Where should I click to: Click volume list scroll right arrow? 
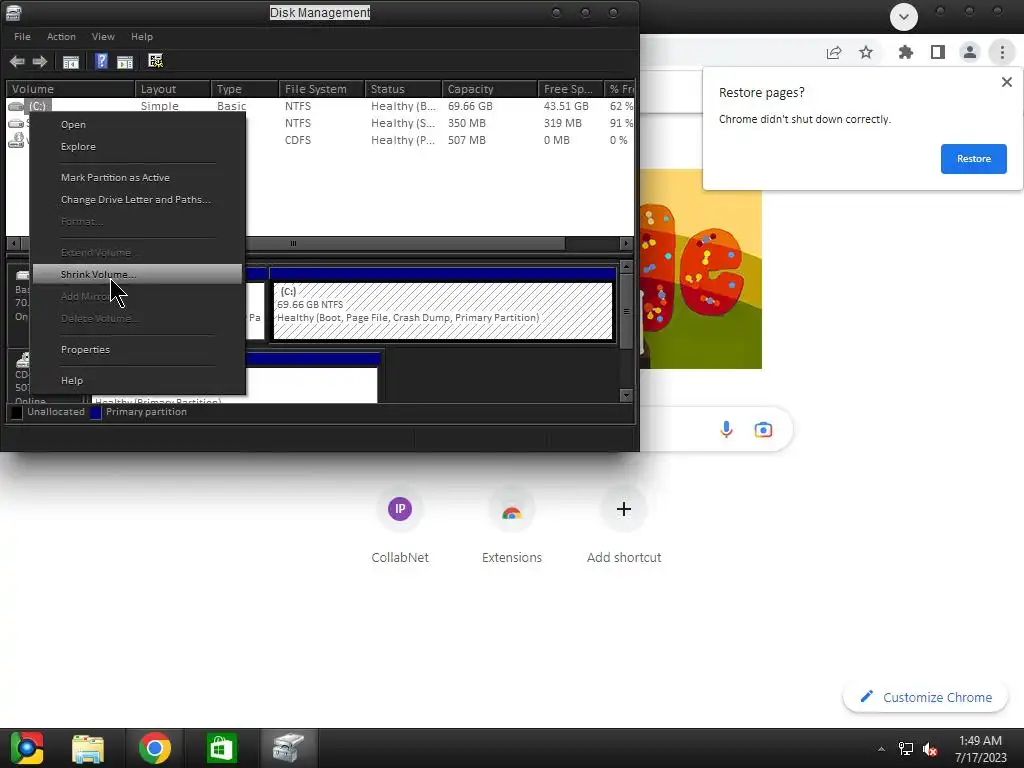click(626, 244)
